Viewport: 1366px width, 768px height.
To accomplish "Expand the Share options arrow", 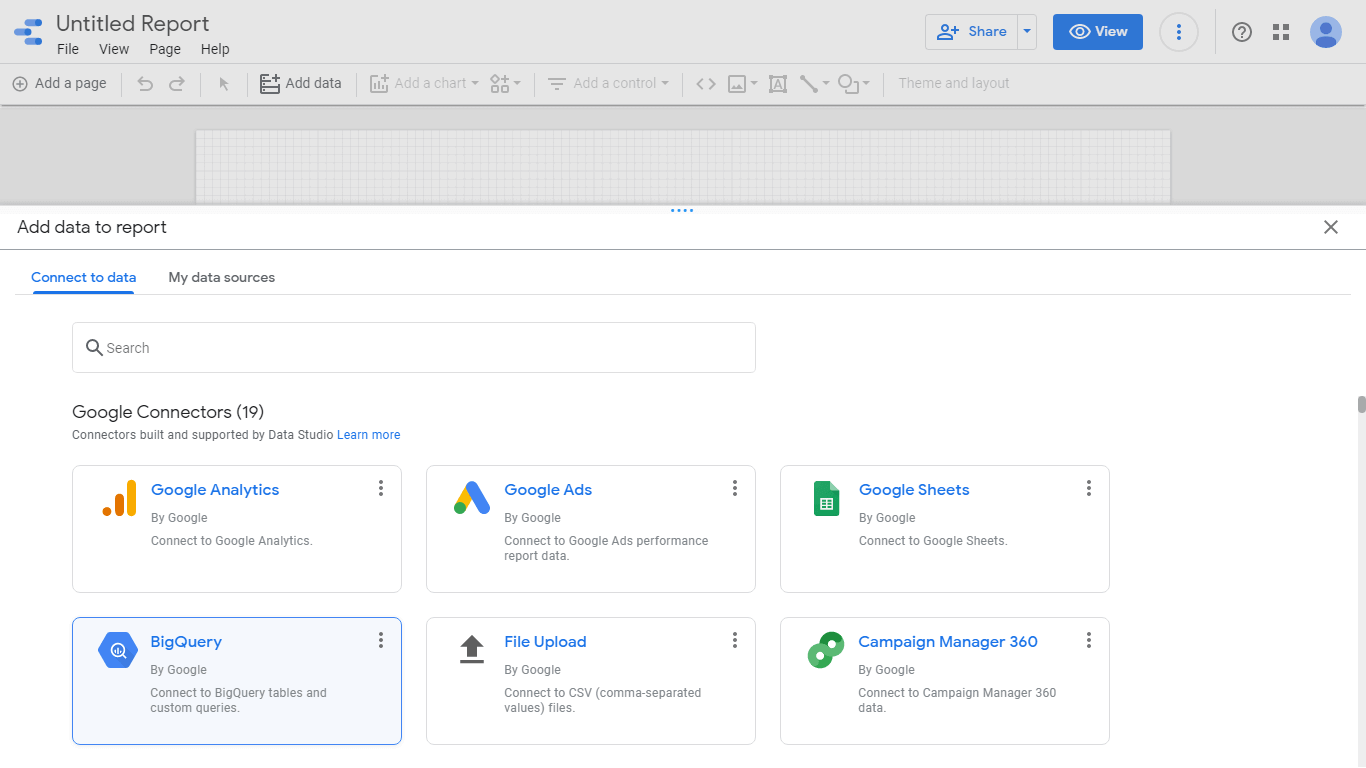I will [x=1027, y=32].
